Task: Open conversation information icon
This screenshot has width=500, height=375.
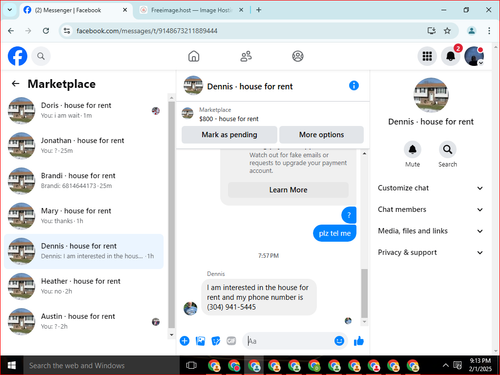Action: pos(354,86)
